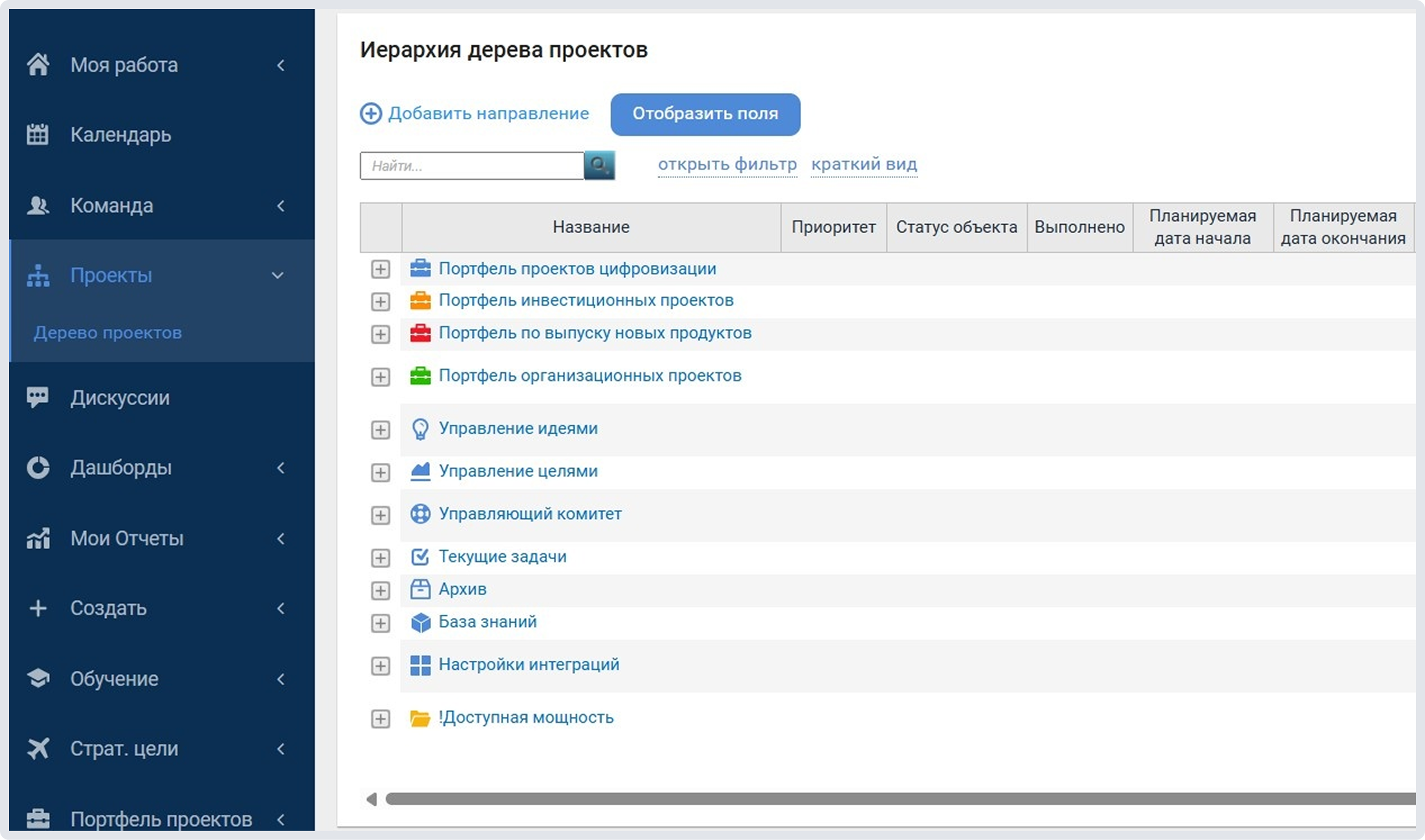Click the открыть фильтр link
This screenshot has width=1425, height=840.
click(727, 164)
